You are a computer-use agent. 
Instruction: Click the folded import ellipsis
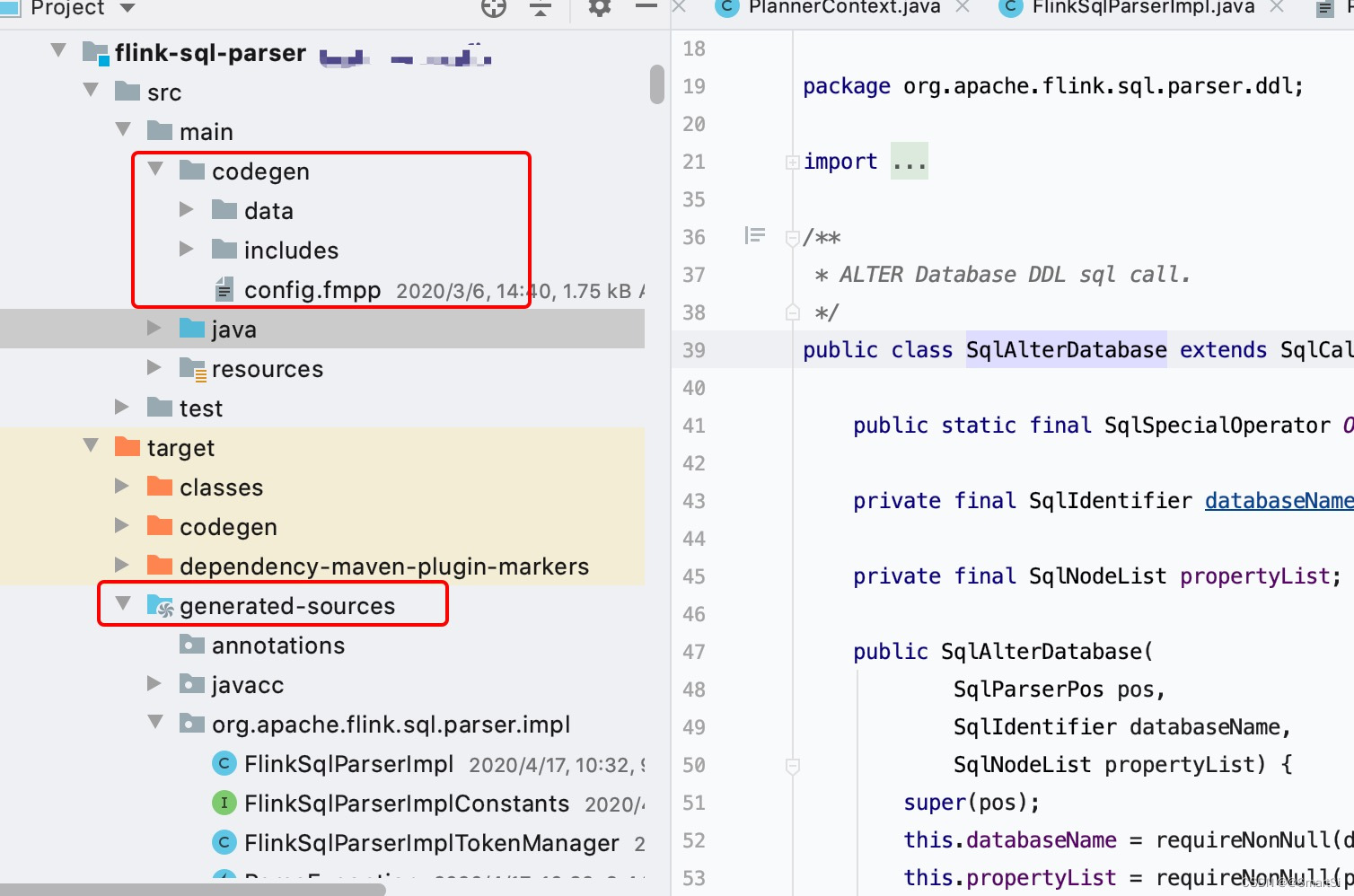[910, 162]
